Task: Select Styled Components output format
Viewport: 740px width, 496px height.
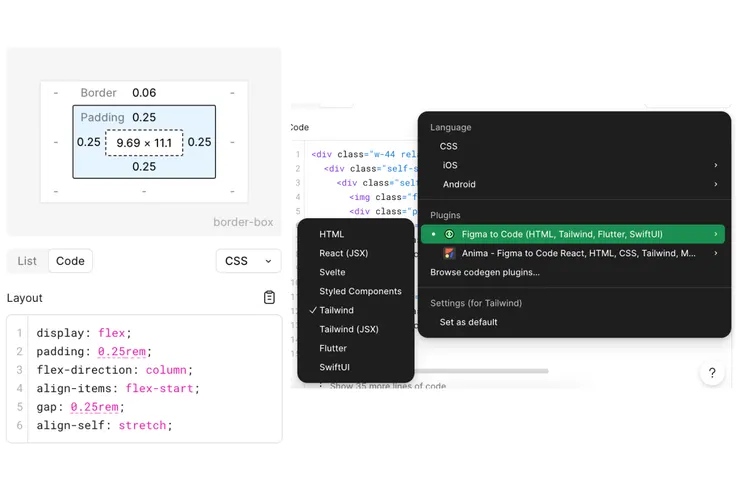Action: [360, 291]
